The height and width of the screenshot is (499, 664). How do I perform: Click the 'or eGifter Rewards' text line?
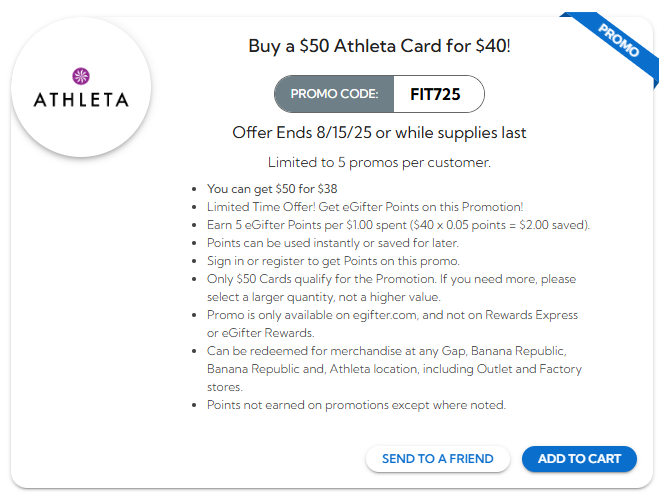(260, 333)
